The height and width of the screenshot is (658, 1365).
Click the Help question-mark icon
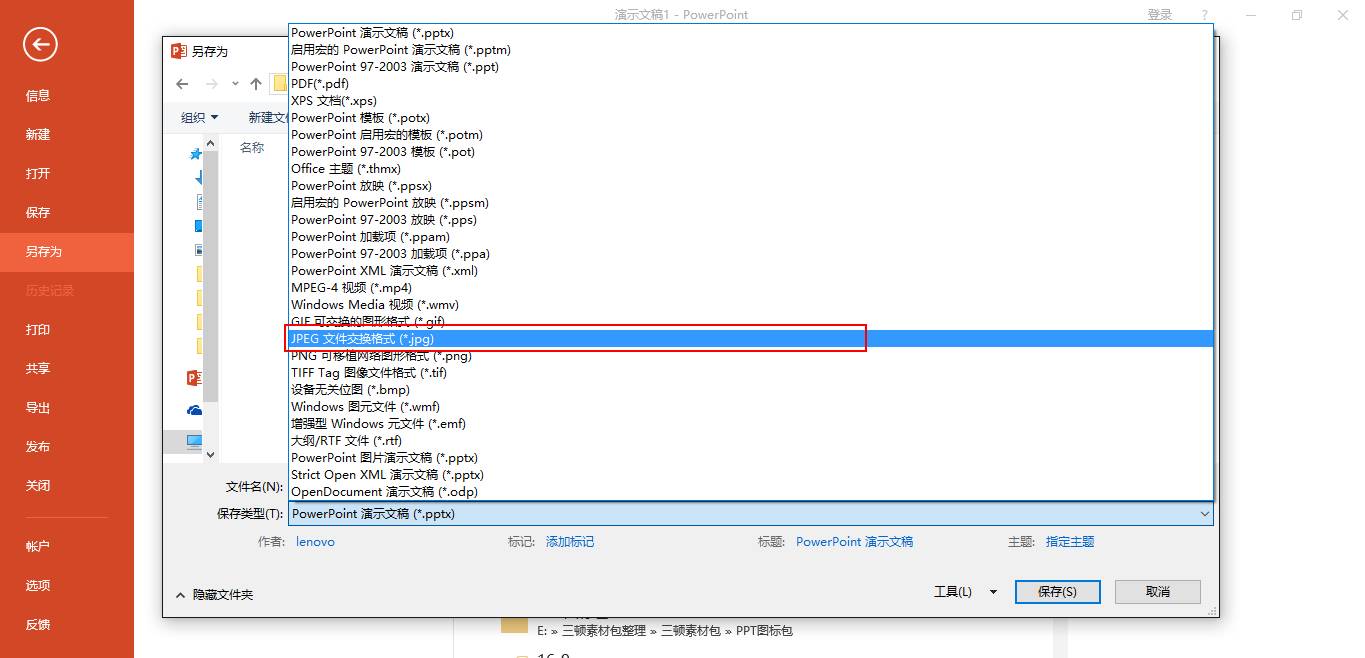1203,14
